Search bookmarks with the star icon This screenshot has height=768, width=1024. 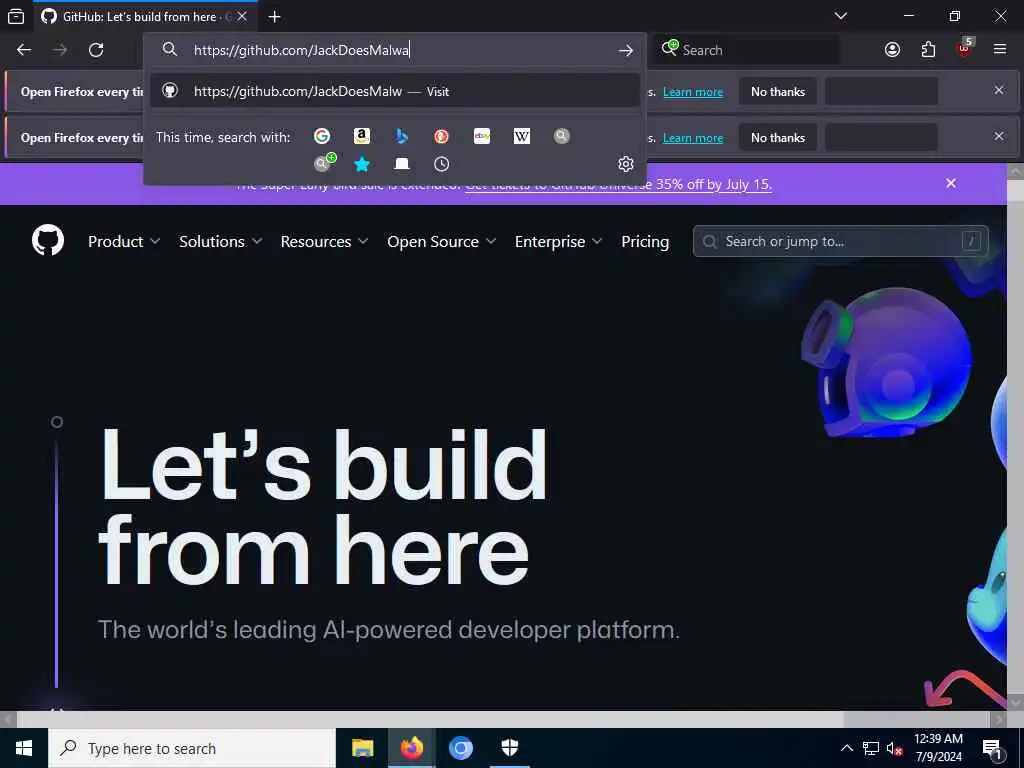tap(362, 164)
